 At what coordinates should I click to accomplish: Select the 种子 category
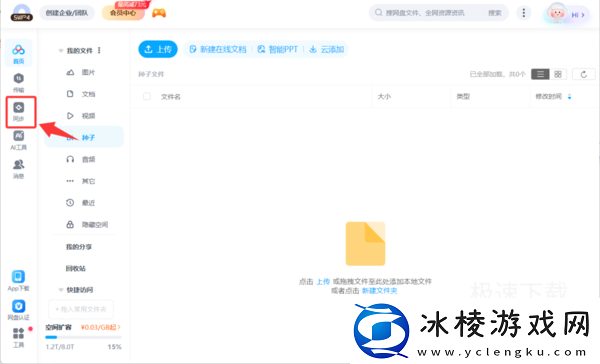click(84, 137)
